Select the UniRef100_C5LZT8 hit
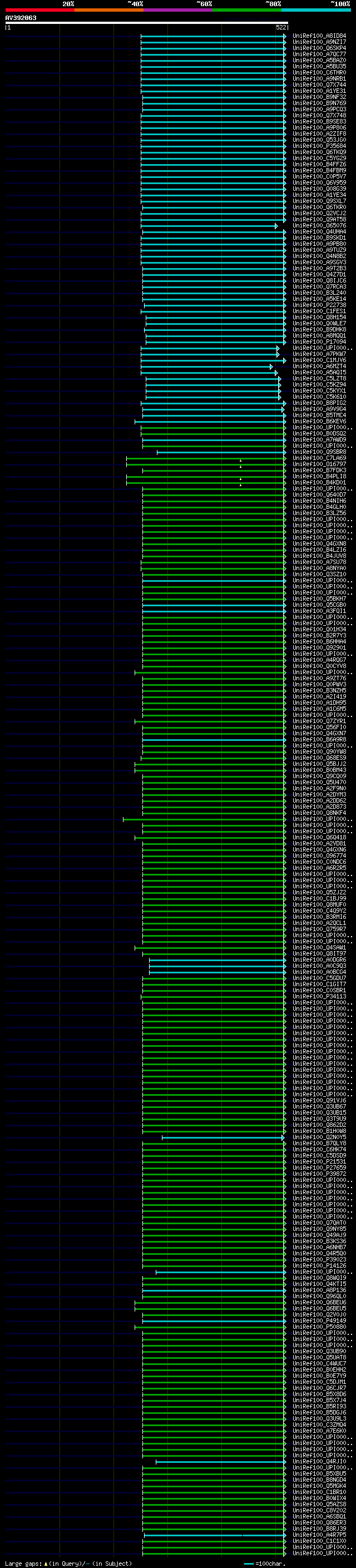 click(319, 379)
